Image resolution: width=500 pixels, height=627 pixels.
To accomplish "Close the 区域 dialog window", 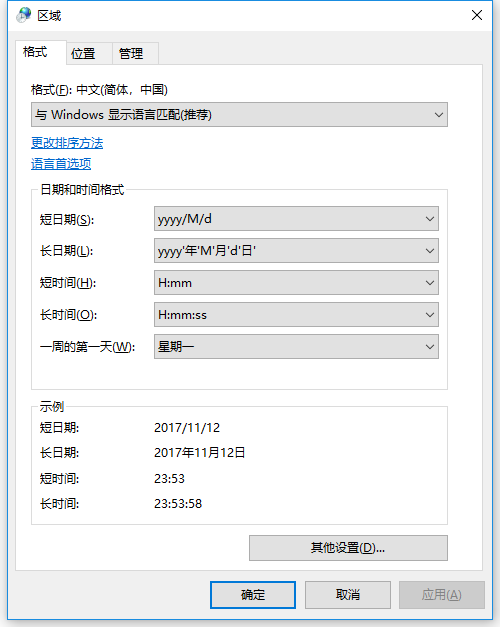I will [x=476, y=15].
